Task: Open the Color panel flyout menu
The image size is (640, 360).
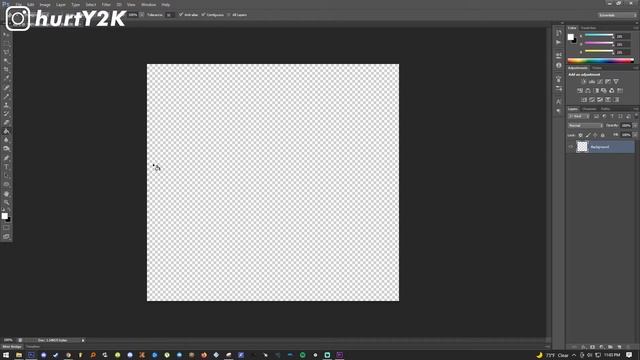Action: [x=636, y=28]
